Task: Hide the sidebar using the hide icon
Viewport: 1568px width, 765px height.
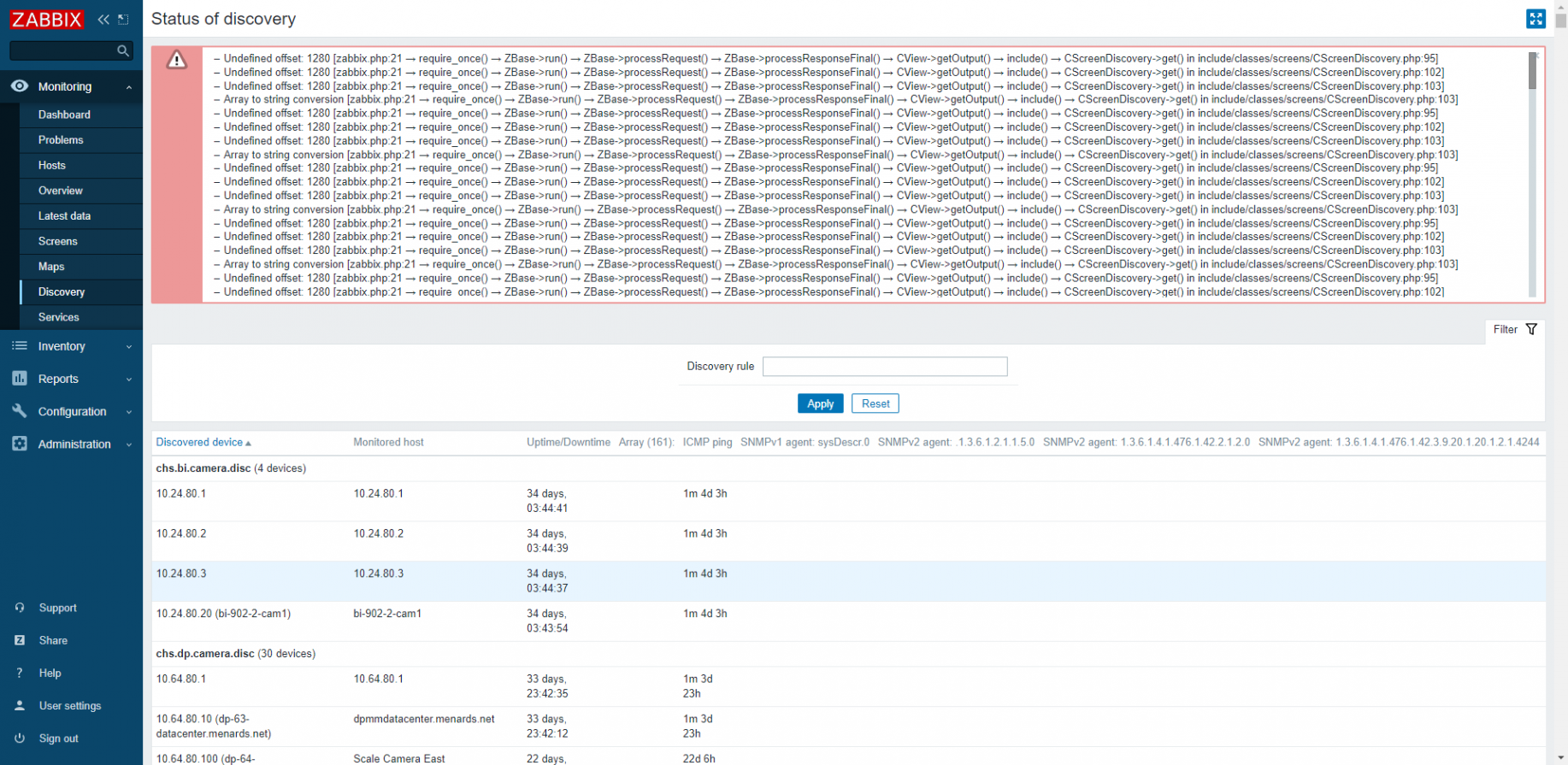Action: [x=124, y=19]
